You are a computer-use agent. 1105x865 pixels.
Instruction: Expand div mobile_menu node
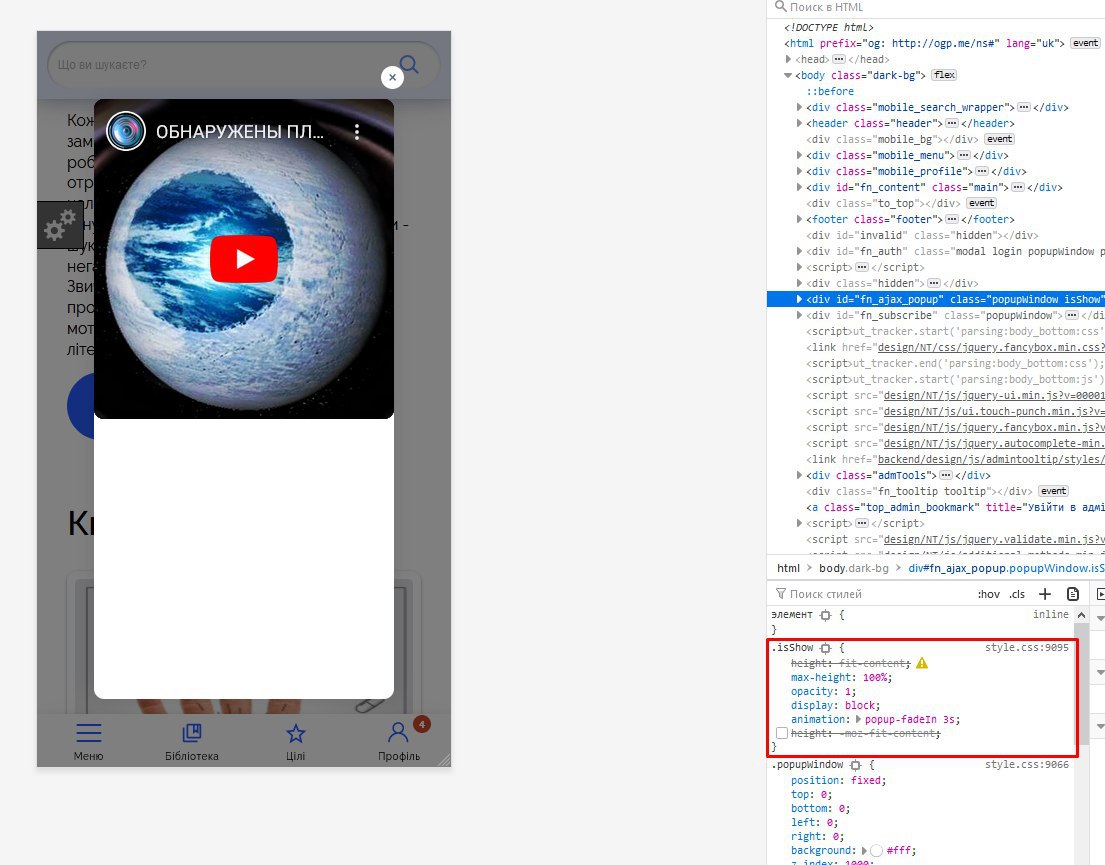tap(799, 155)
